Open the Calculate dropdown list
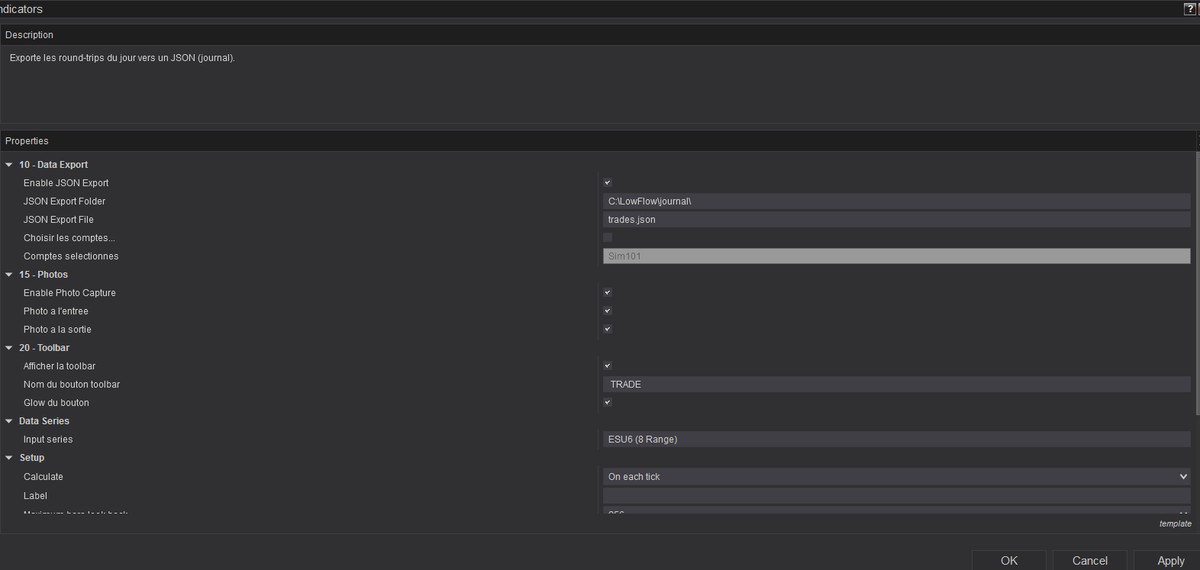Image resolution: width=1200 pixels, height=570 pixels. point(896,477)
